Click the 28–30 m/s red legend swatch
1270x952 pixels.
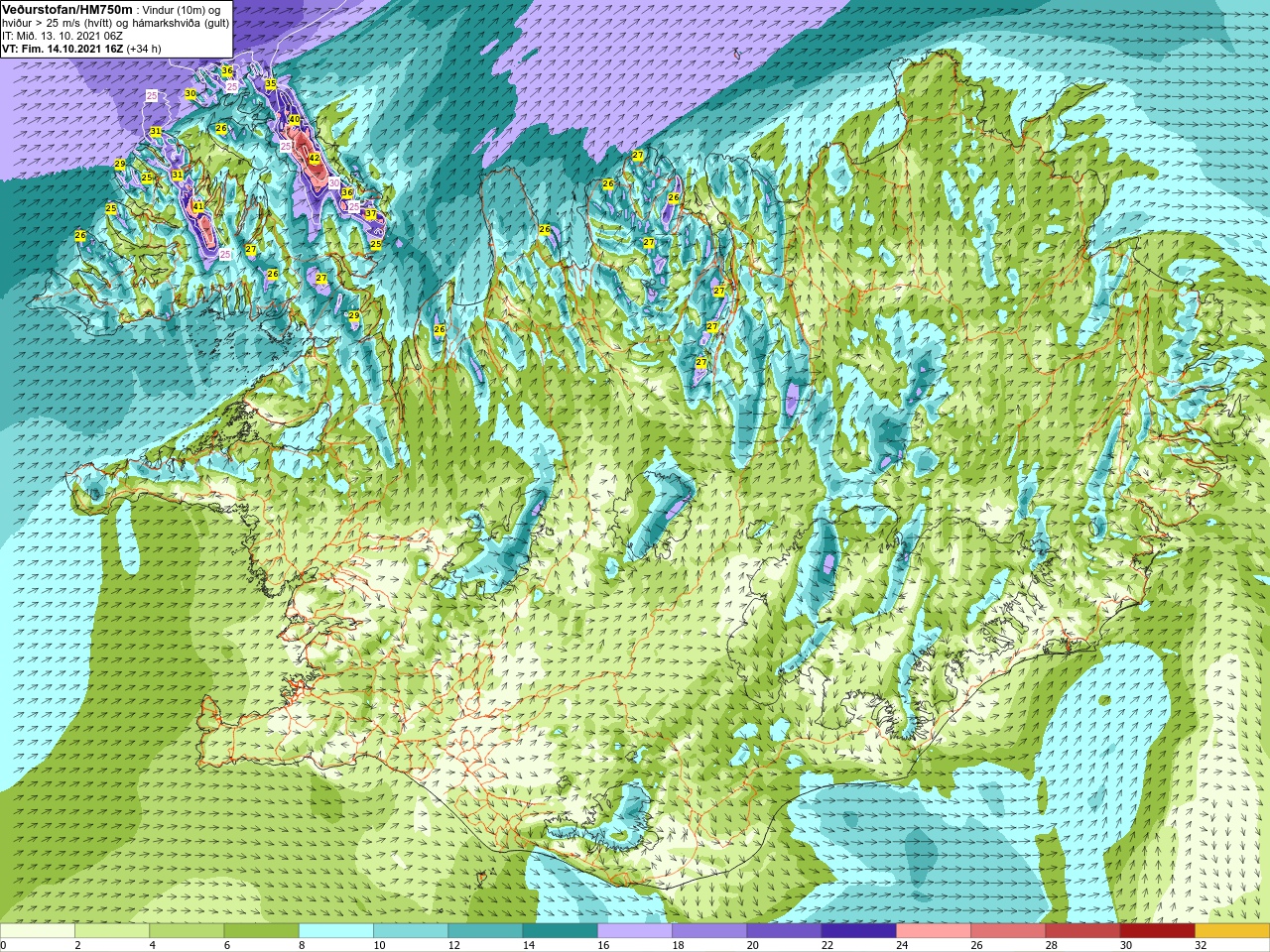pyautogui.click(x=1082, y=931)
